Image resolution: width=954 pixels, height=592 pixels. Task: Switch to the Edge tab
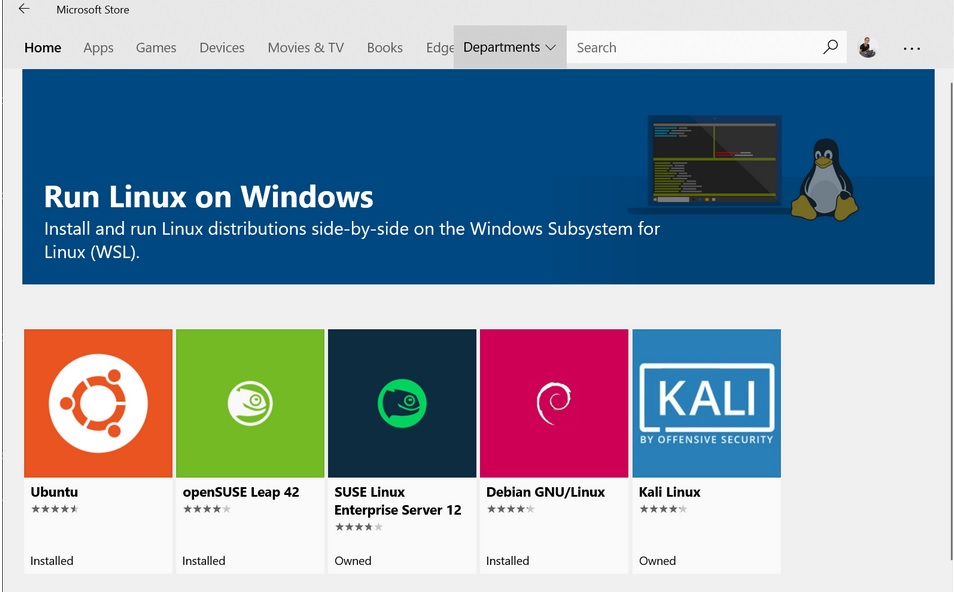[x=439, y=47]
